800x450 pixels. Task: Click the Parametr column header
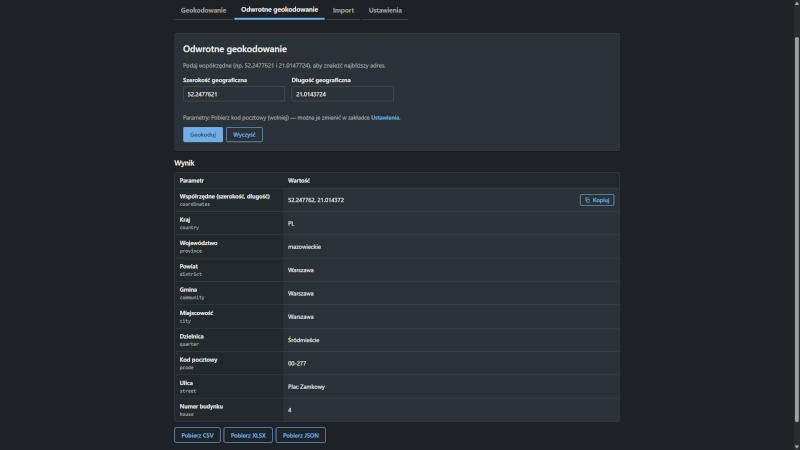192,181
